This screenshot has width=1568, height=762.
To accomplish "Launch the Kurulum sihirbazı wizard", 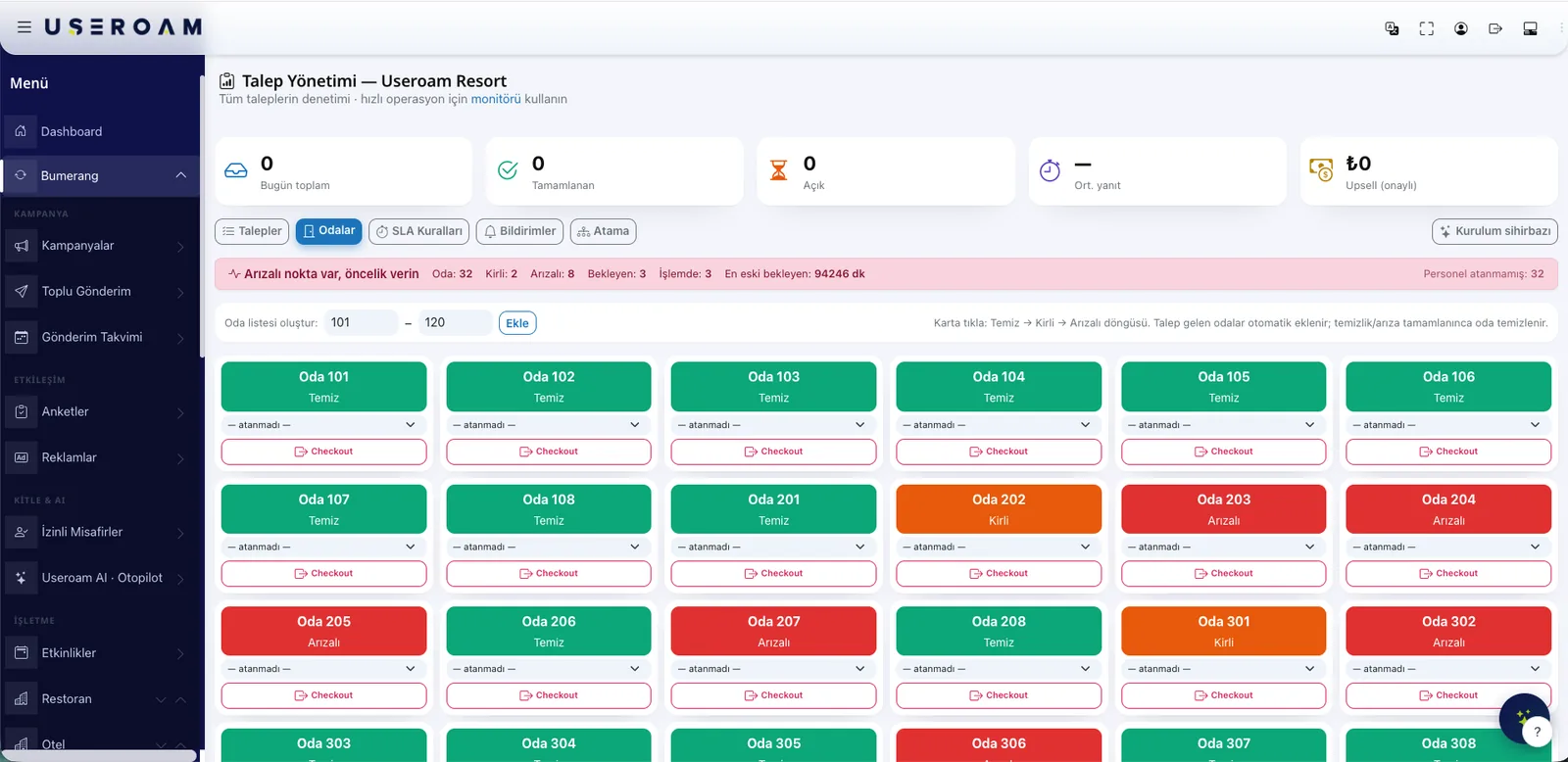I will pos(1494,231).
